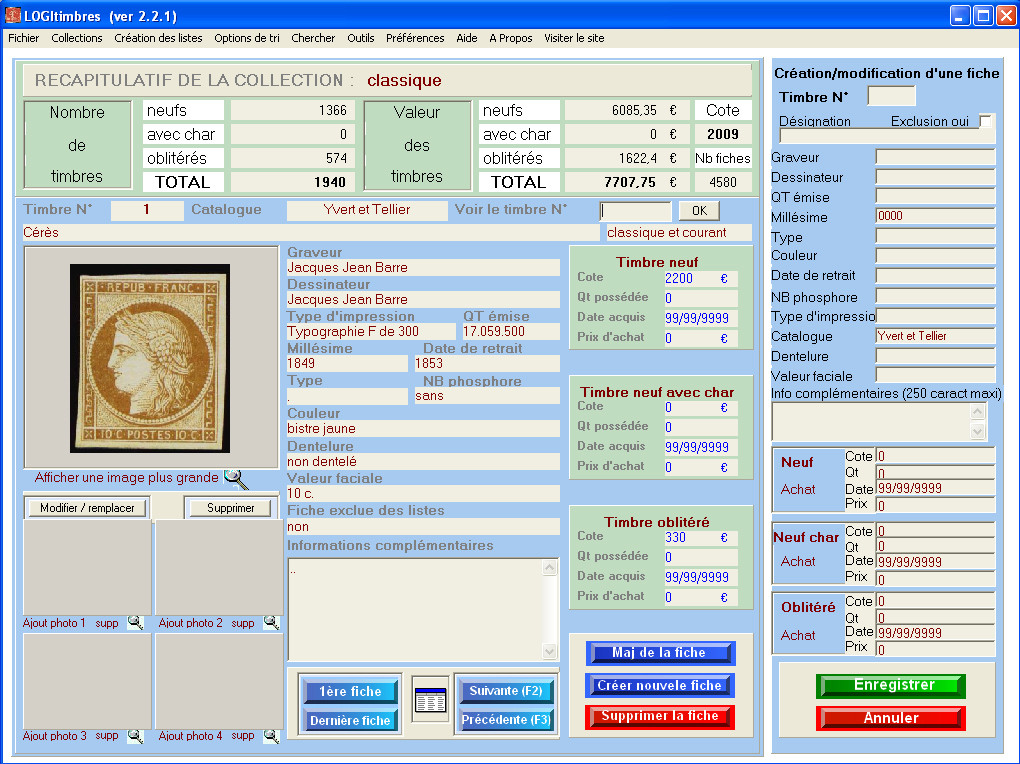1020x764 pixels.
Task: Click the magnifier icon for Ajout photo 4
Action: pyautogui.click(x=271, y=736)
